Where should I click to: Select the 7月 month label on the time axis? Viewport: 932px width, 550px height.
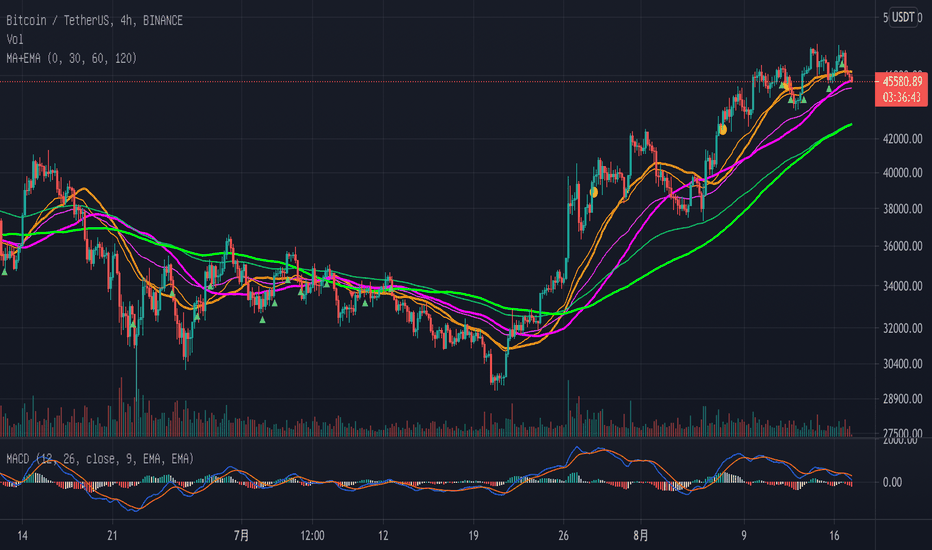[x=241, y=536]
